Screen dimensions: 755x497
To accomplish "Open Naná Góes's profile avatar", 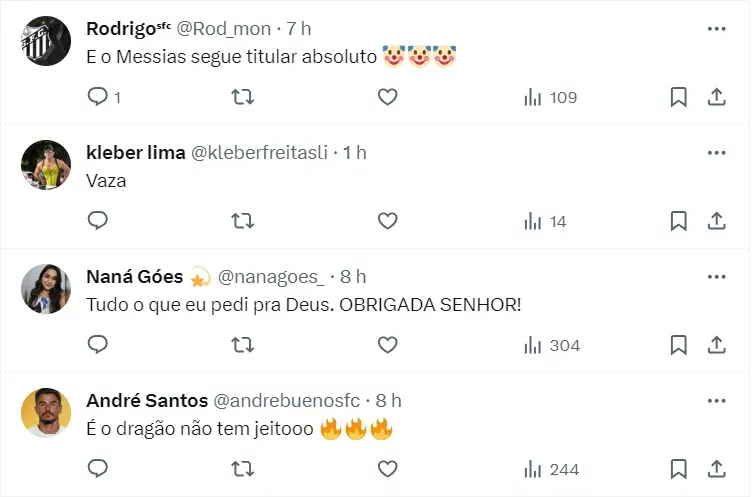I will 45,289.
